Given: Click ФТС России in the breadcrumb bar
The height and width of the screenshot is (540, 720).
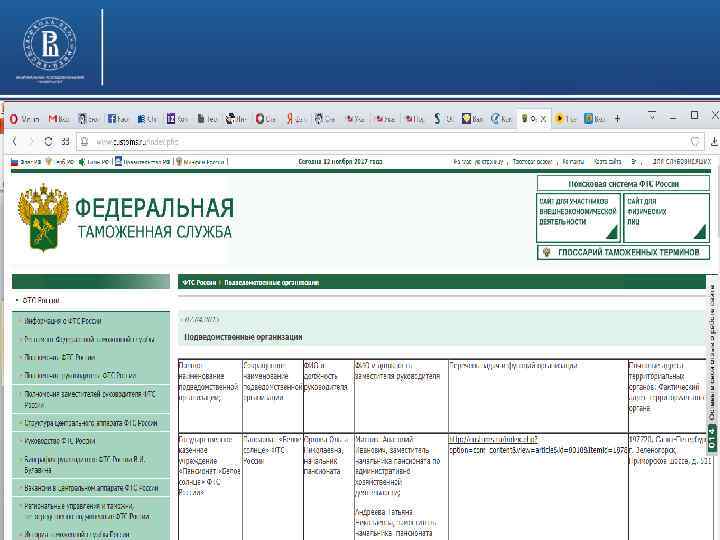Looking at the screenshot, I should click(199, 282).
